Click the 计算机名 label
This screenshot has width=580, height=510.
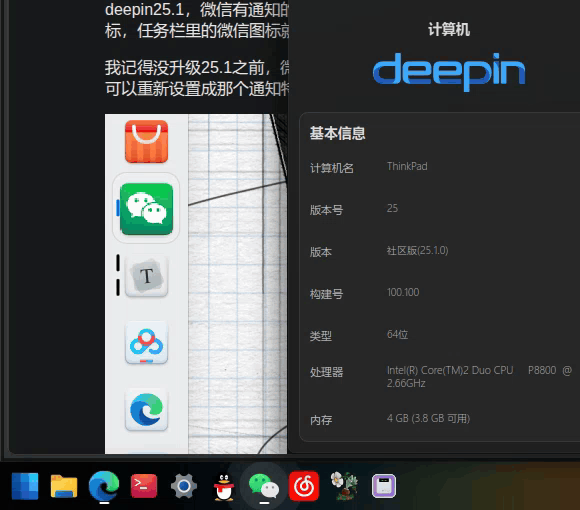(332, 168)
